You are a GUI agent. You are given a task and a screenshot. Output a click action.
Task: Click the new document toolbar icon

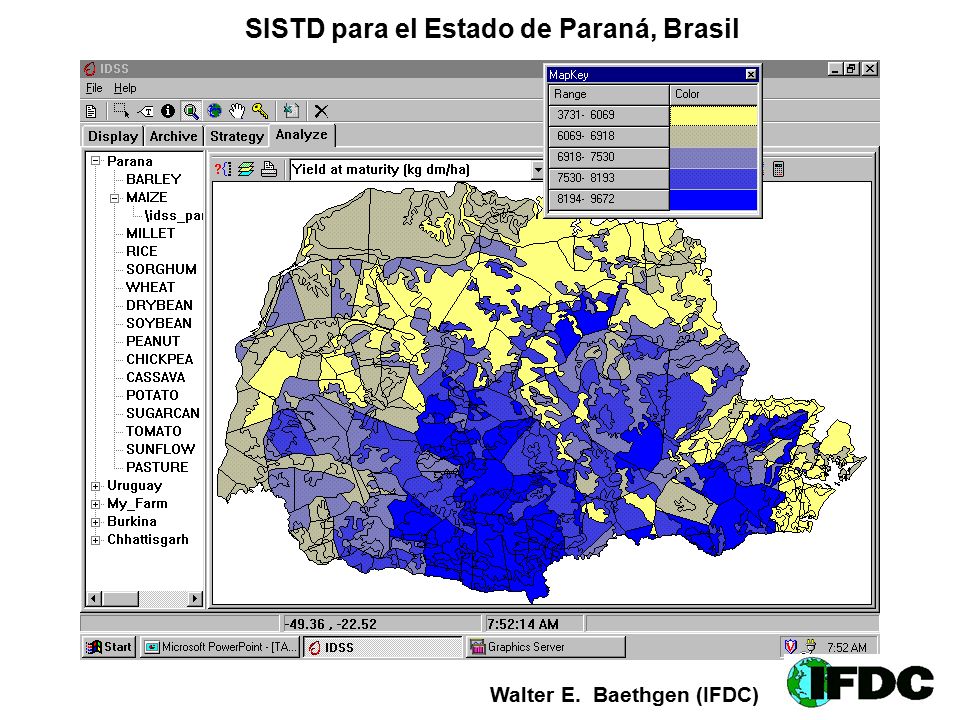click(91, 111)
